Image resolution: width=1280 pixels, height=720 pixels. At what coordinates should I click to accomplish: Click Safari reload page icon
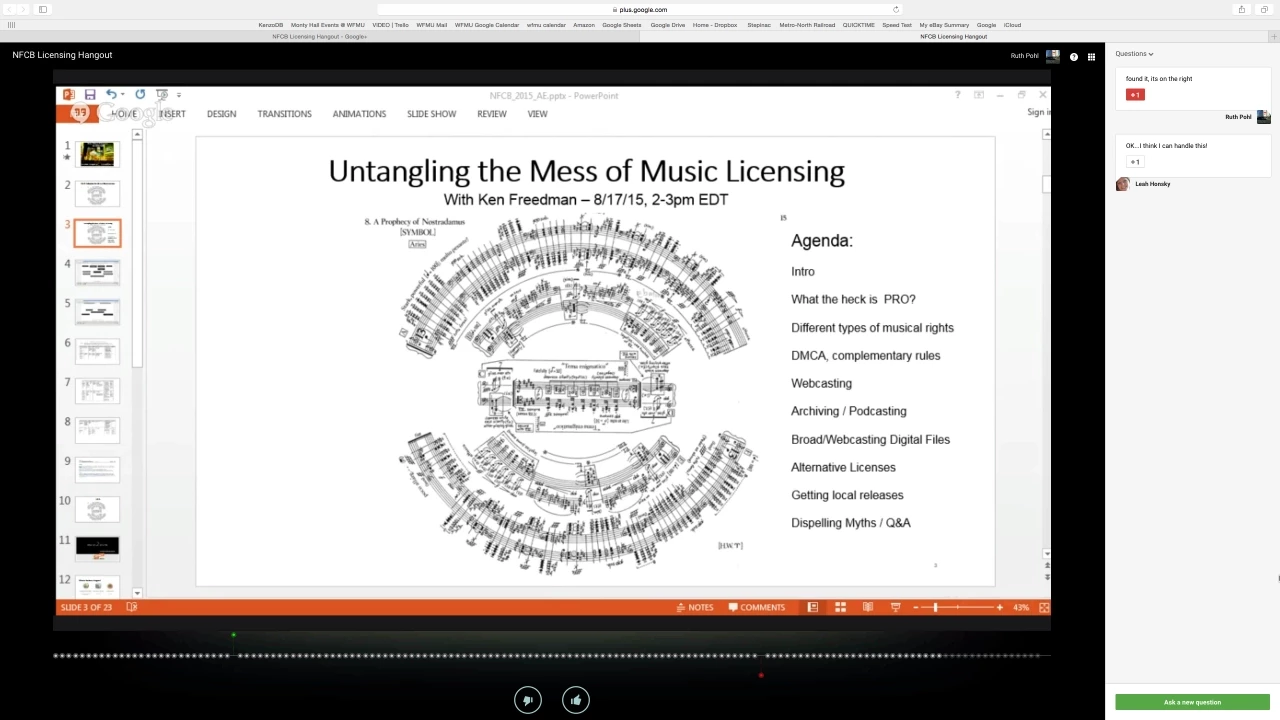click(895, 9)
